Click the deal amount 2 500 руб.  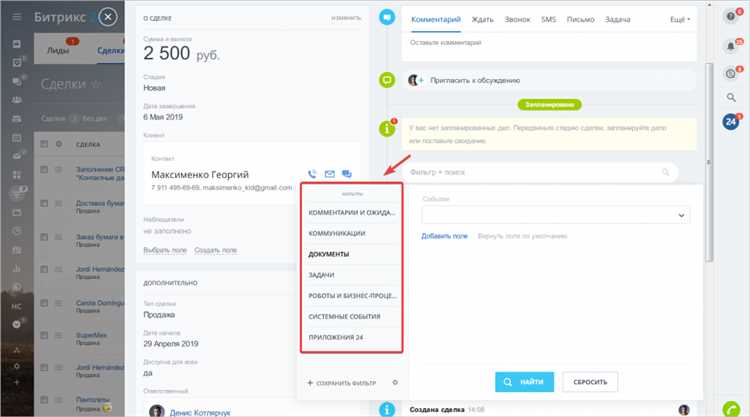coord(181,53)
